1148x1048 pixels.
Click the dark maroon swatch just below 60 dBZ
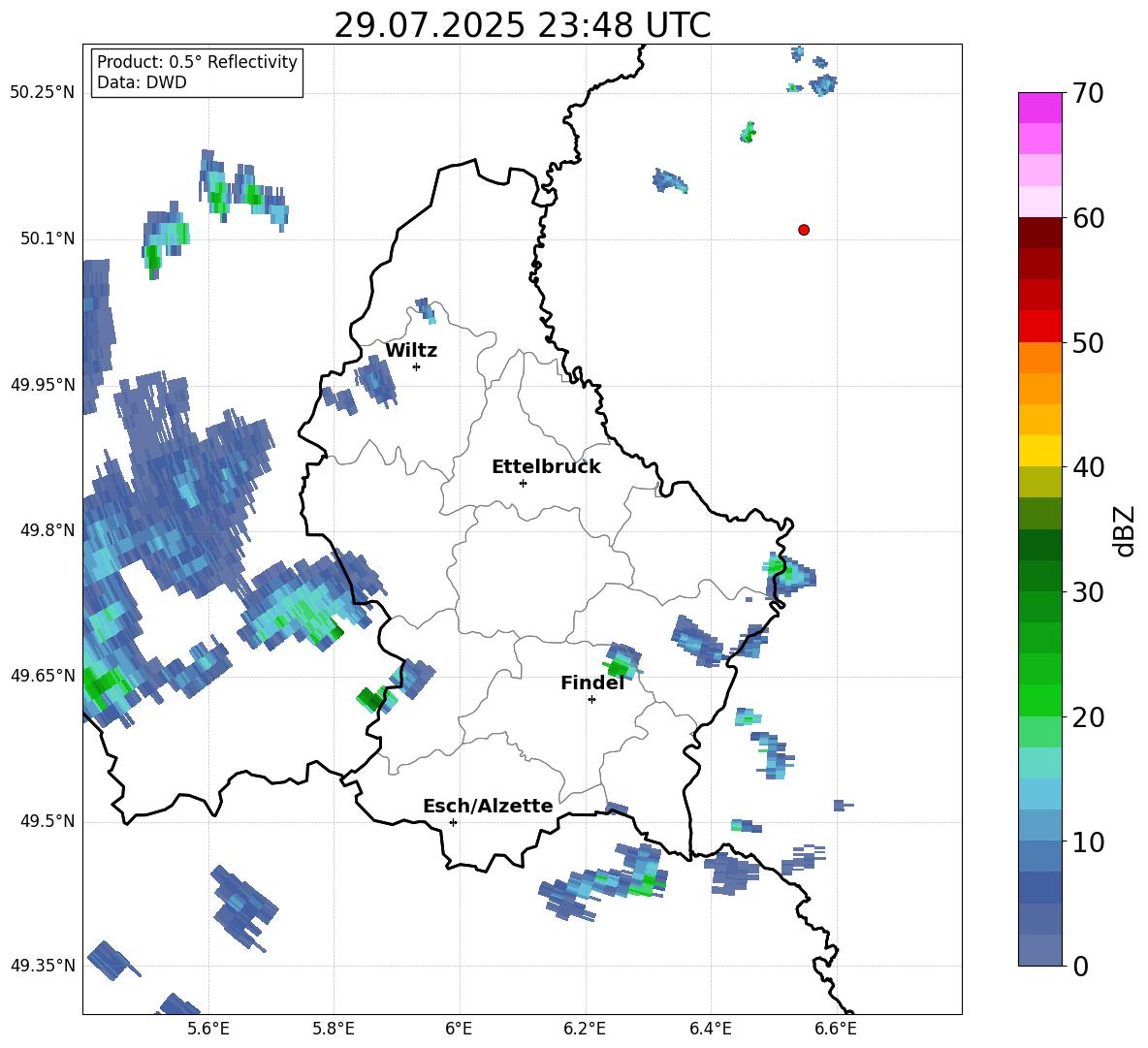click(1039, 234)
